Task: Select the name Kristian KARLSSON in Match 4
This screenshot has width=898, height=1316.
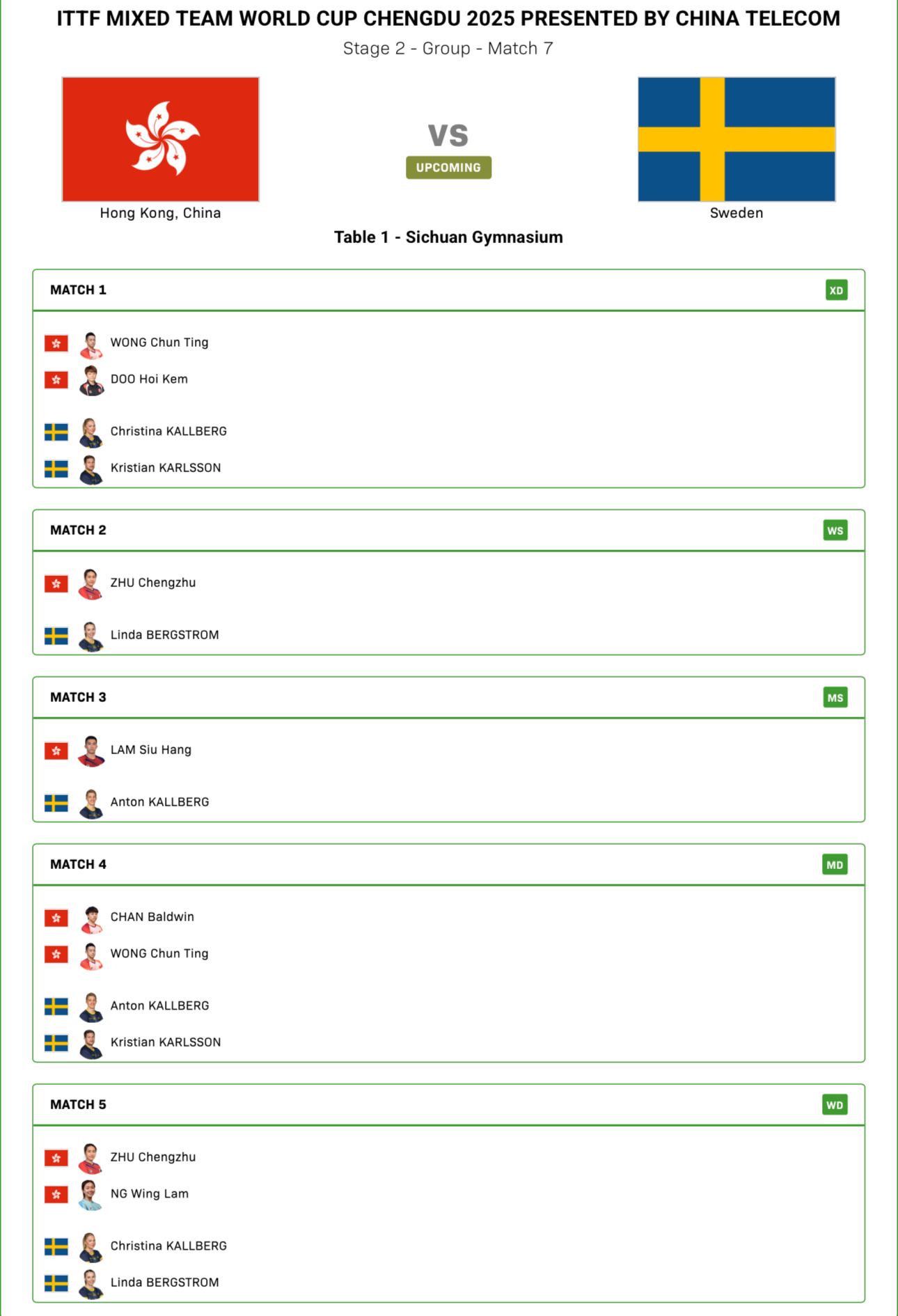Action: click(x=166, y=1042)
